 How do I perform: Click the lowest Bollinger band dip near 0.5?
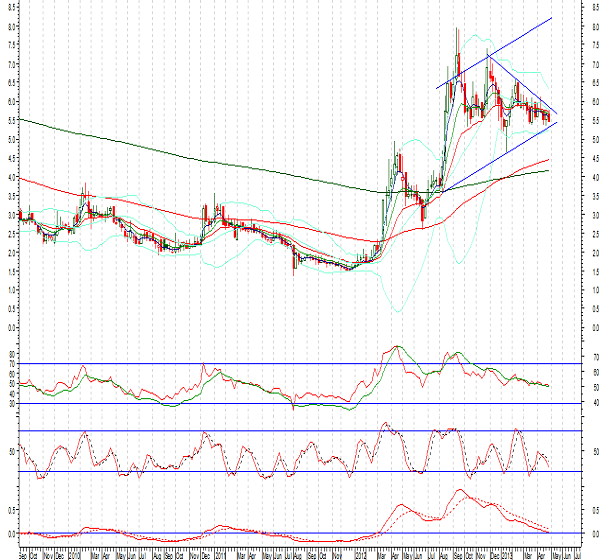coord(398,311)
